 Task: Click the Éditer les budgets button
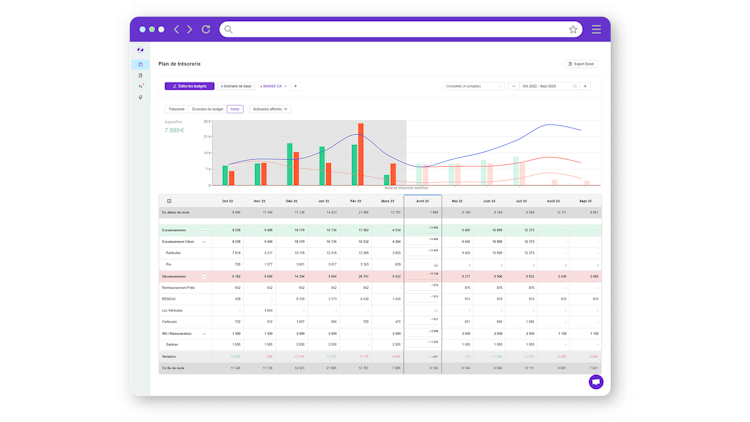pyautogui.click(x=189, y=86)
